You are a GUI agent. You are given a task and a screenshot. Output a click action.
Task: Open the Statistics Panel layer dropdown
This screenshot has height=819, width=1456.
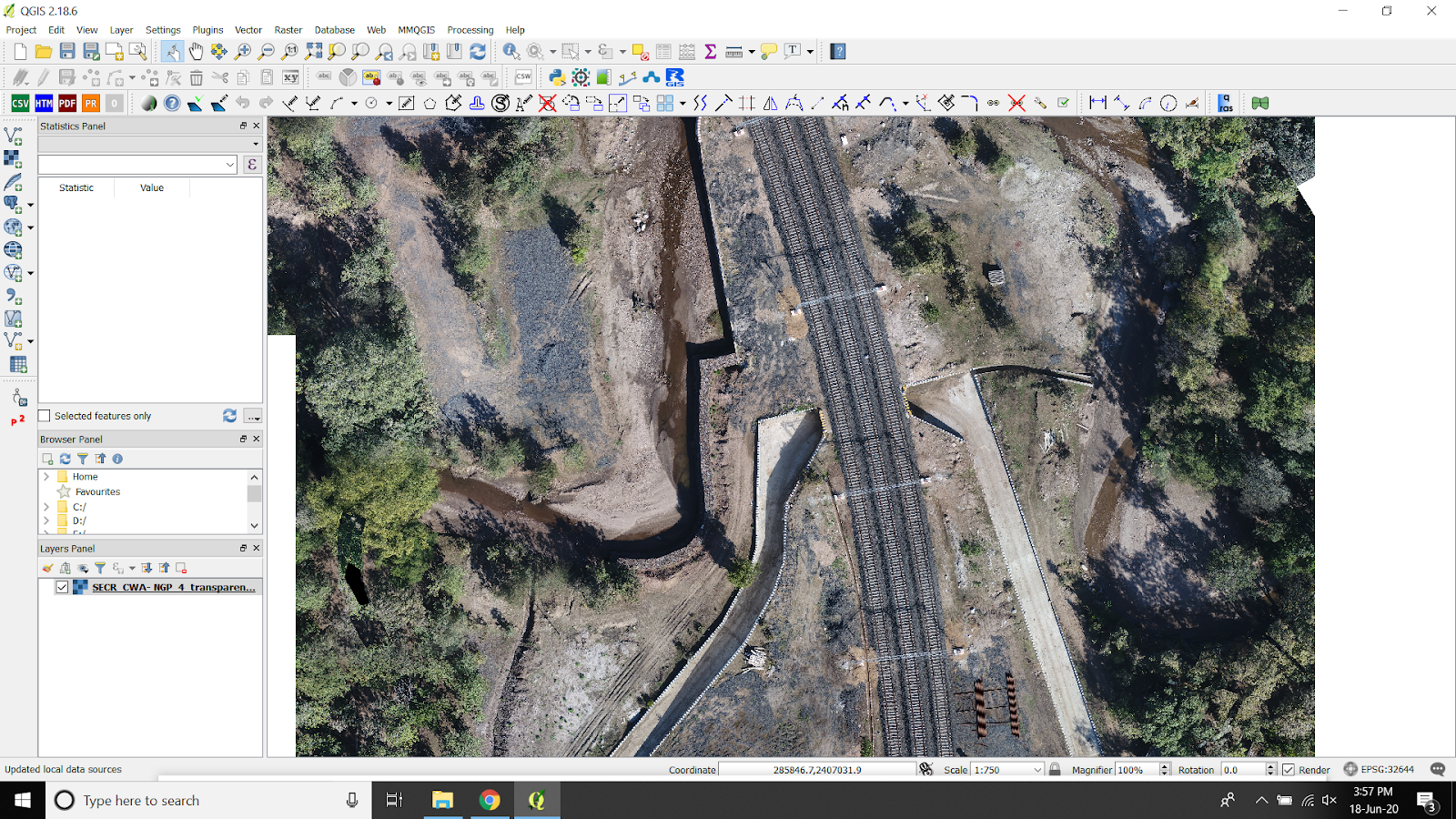tap(150, 144)
